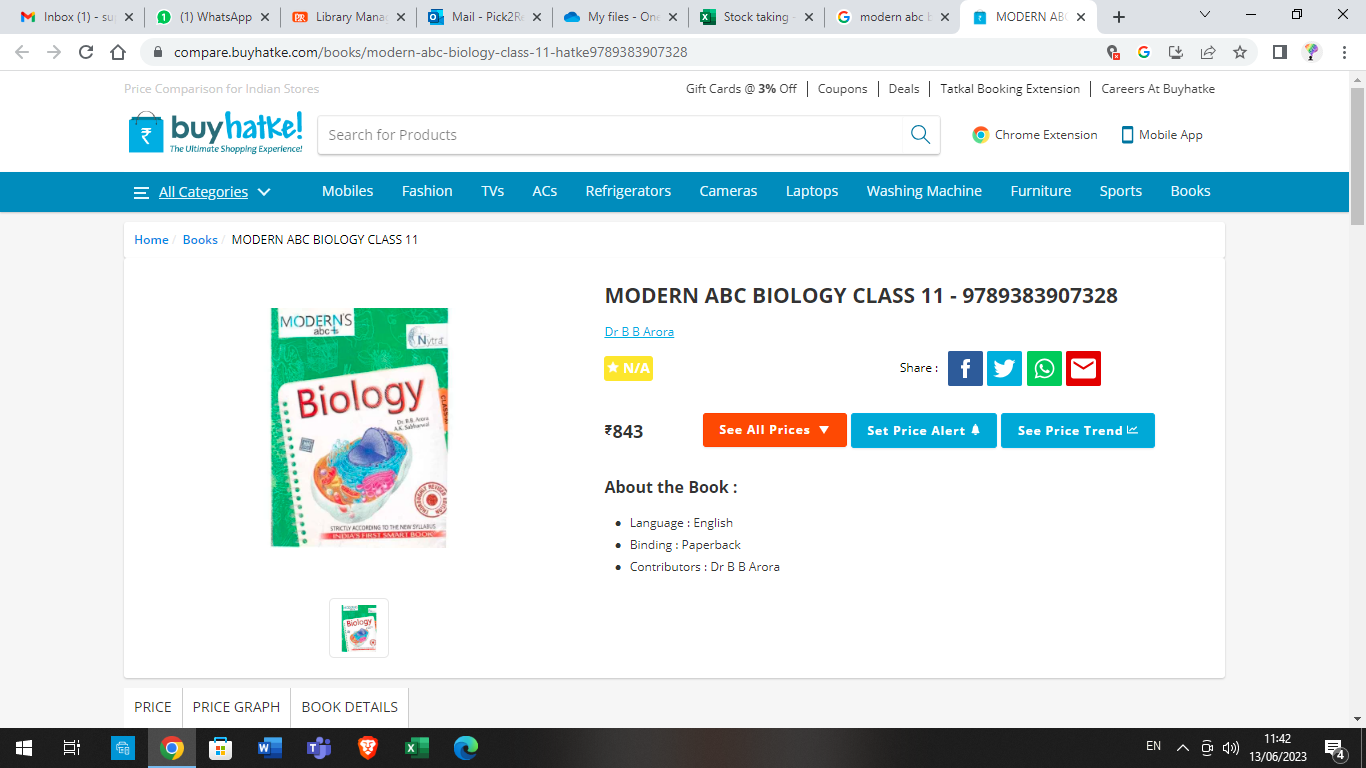
Task: Expand See All Prices dropdown
Action: [774, 430]
